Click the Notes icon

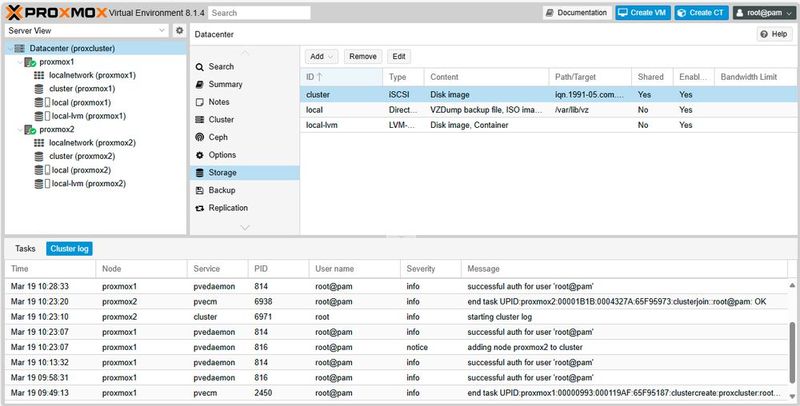click(199, 102)
